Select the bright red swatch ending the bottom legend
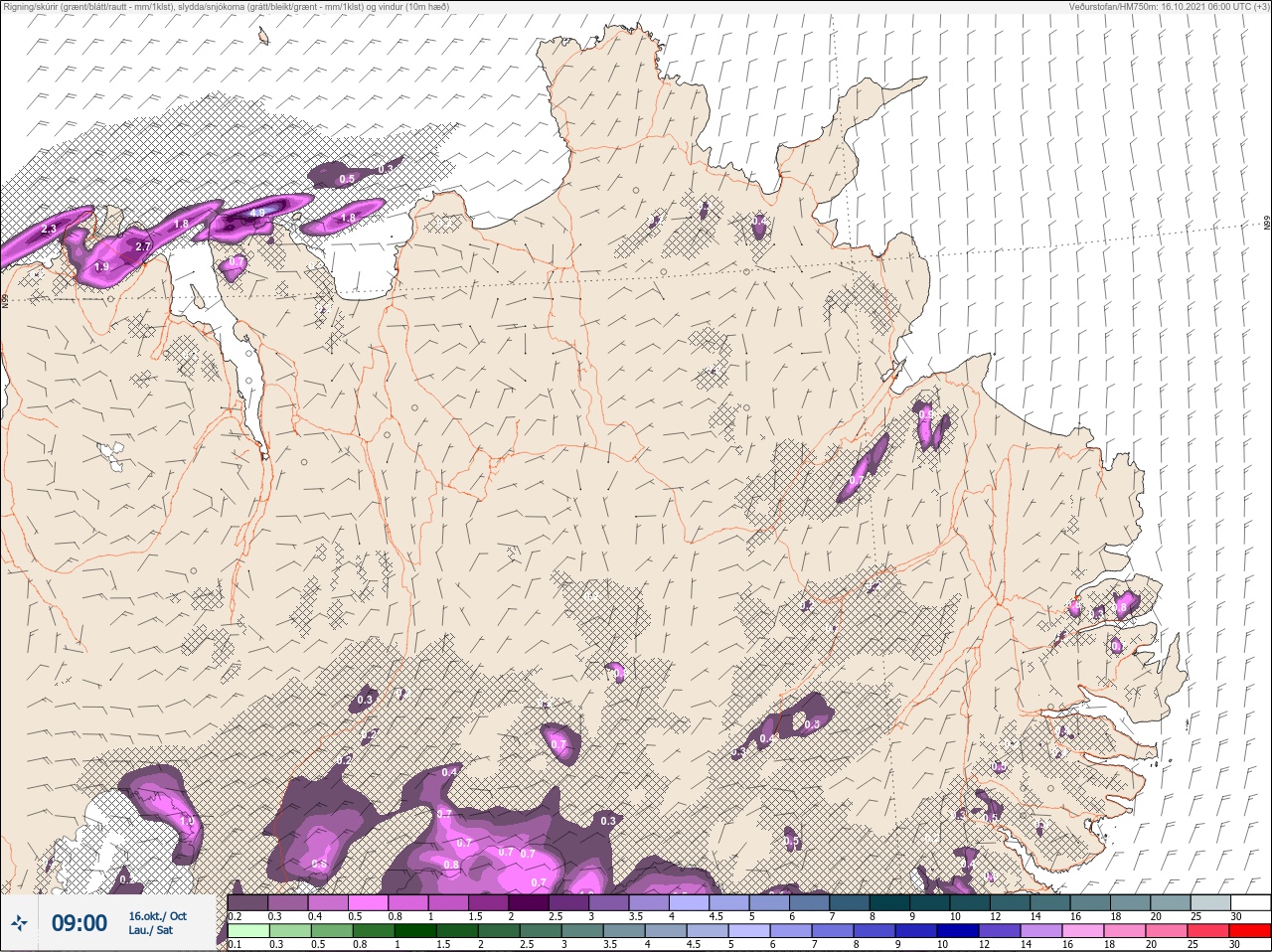1272x952 pixels. tap(1252, 931)
